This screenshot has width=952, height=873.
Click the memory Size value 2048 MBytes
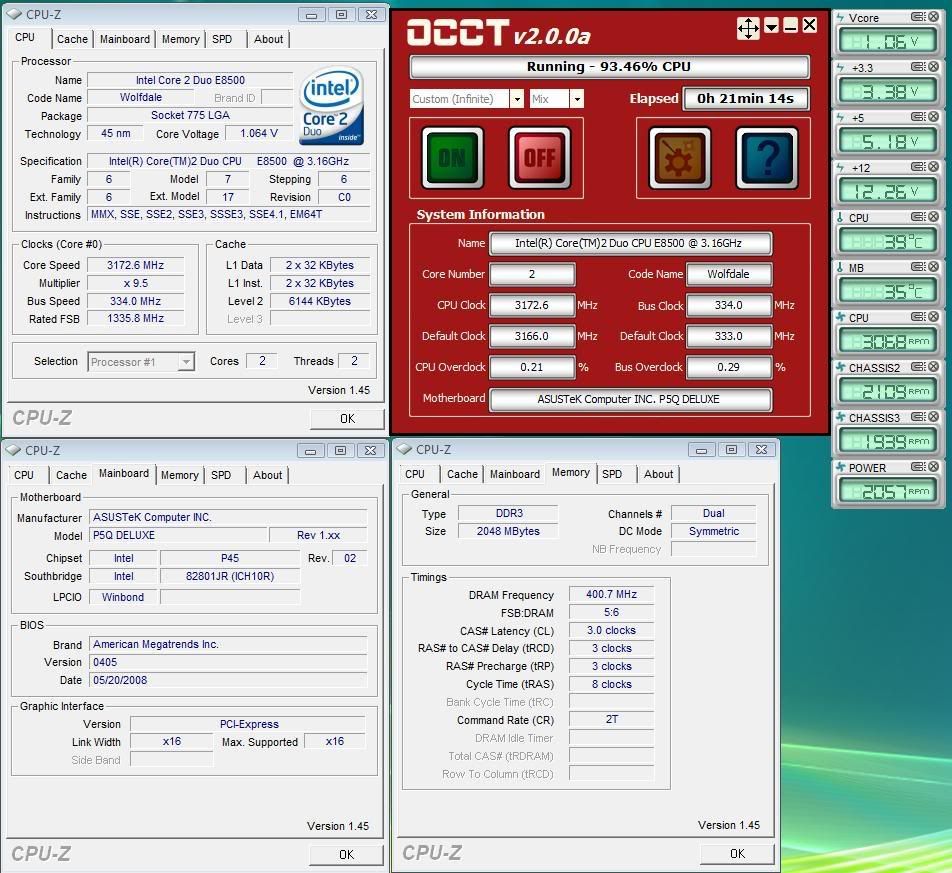pyautogui.click(x=508, y=532)
